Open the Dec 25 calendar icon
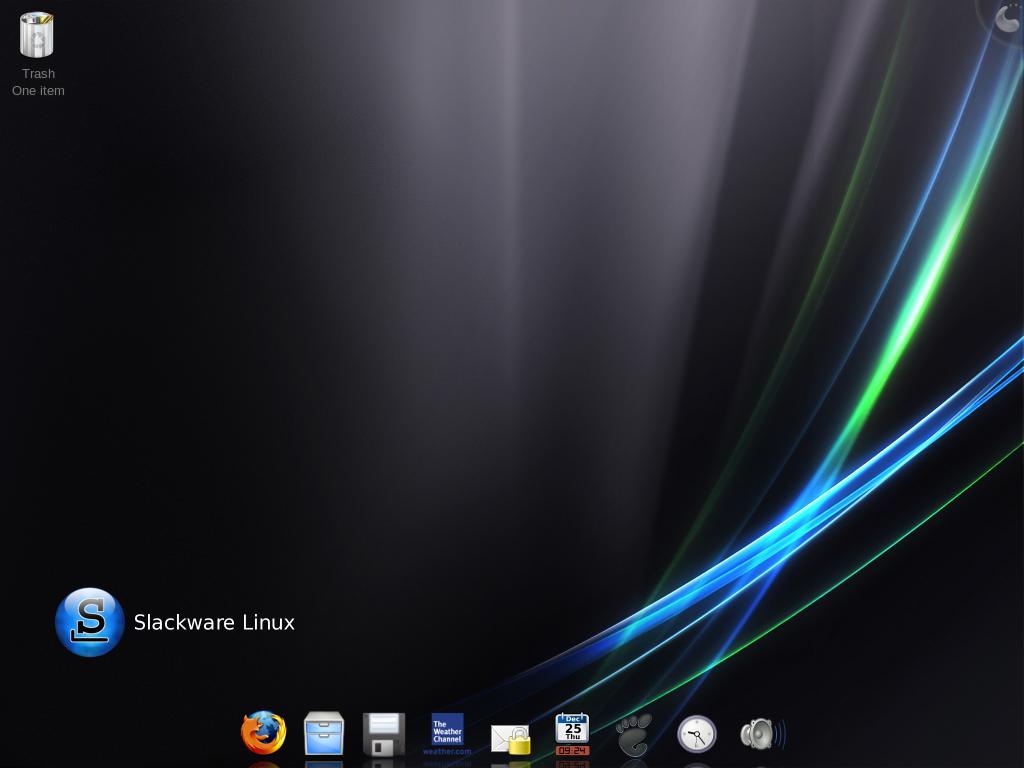Image resolution: width=1024 pixels, height=768 pixels. tap(573, 733)
